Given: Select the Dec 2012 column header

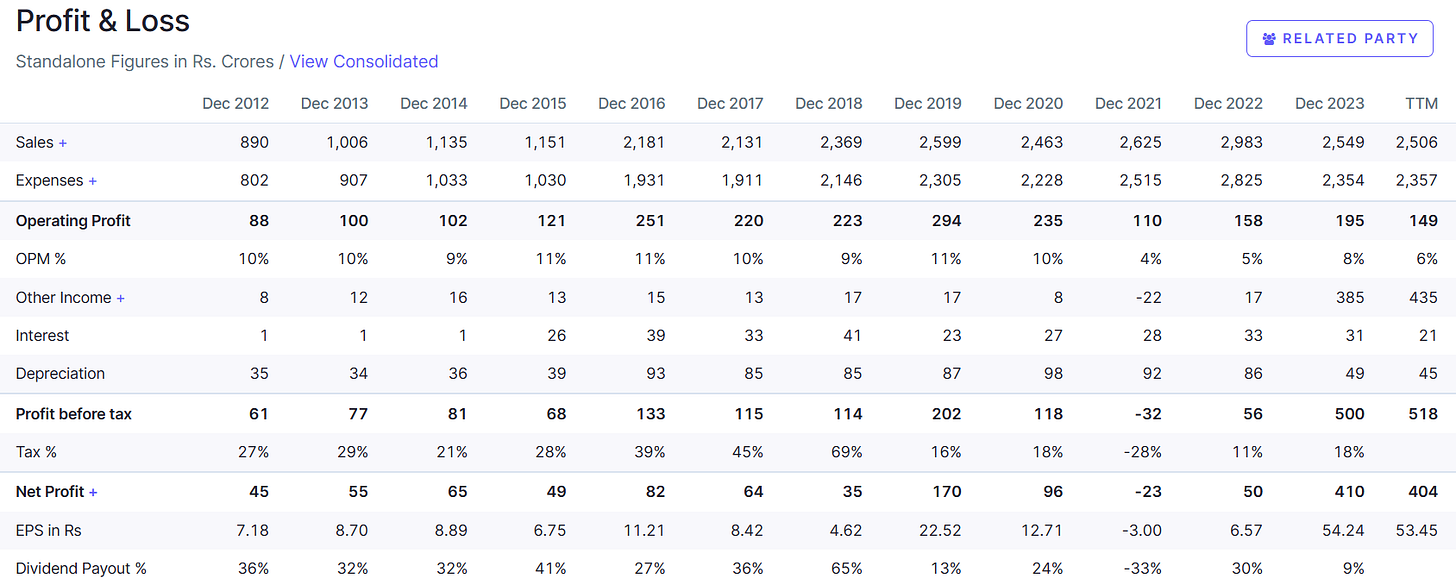Looking at the screenshot, I should (235, 103).
